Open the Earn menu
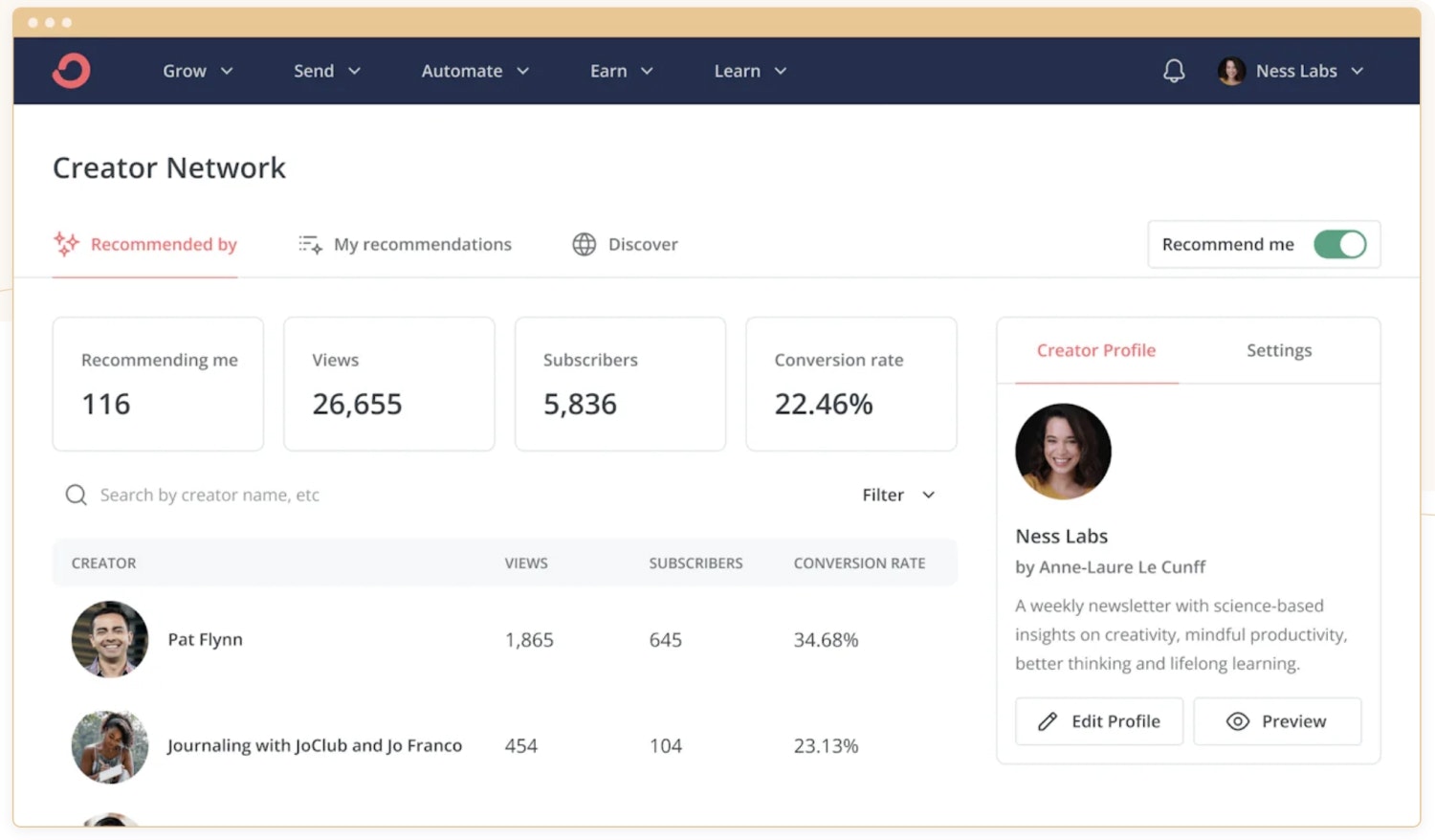The width and height of the screenshot is (1435, 840). click(x=621, y=71)
